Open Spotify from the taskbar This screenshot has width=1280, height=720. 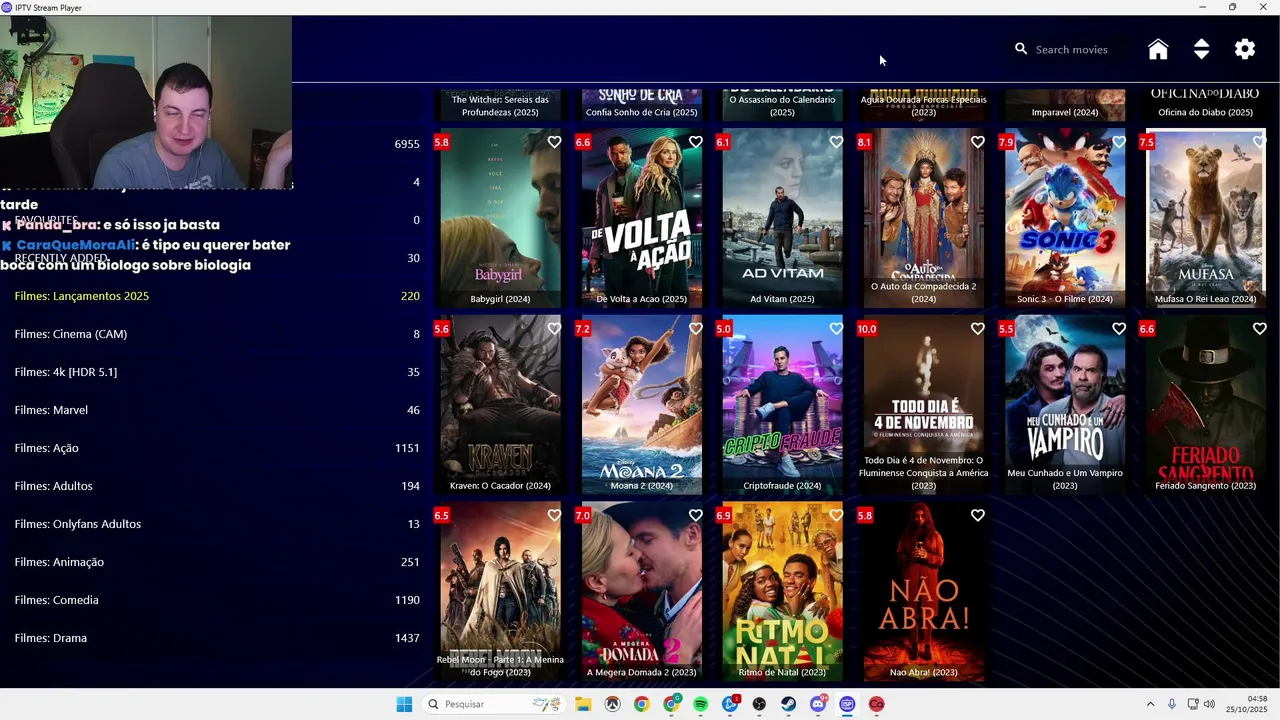[701, 704]
